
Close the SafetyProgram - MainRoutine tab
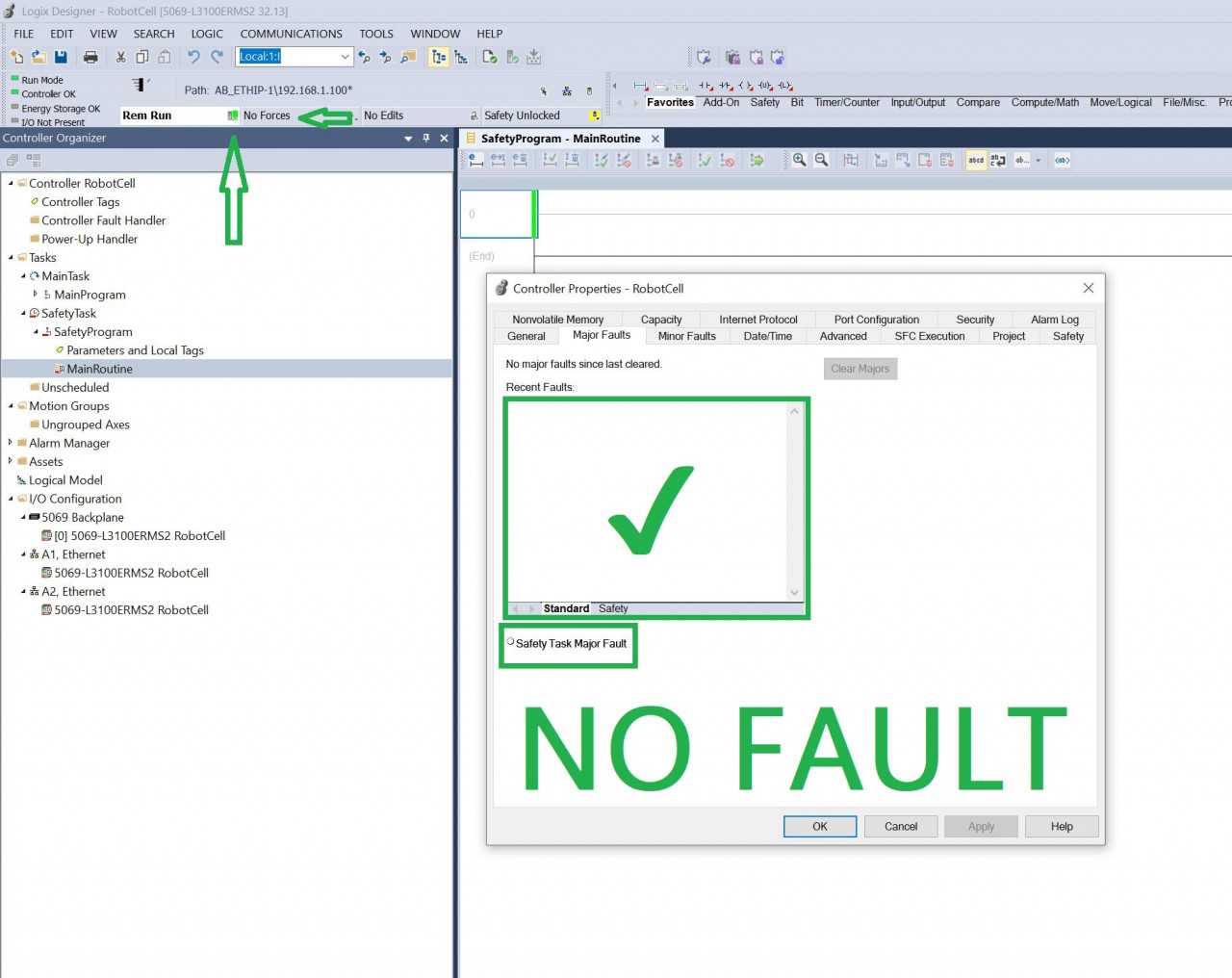pyautogui.click(x=655, y=139)
